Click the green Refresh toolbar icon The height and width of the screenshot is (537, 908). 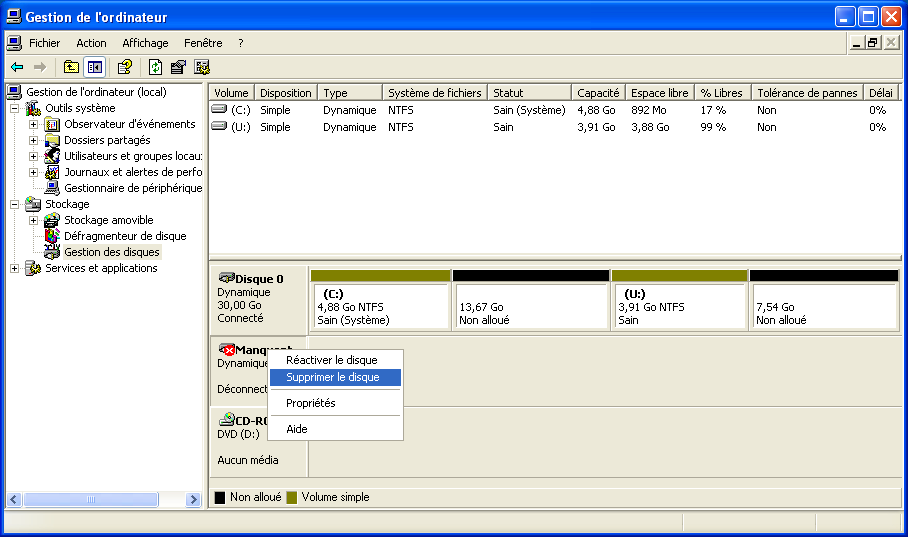[x=155, y=67]
